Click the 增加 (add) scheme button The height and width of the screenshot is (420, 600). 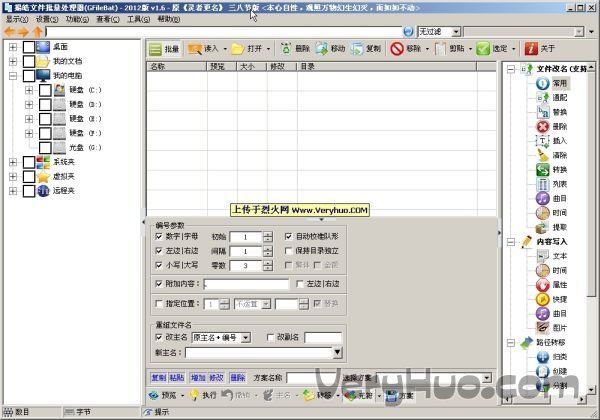click(196, 378)
